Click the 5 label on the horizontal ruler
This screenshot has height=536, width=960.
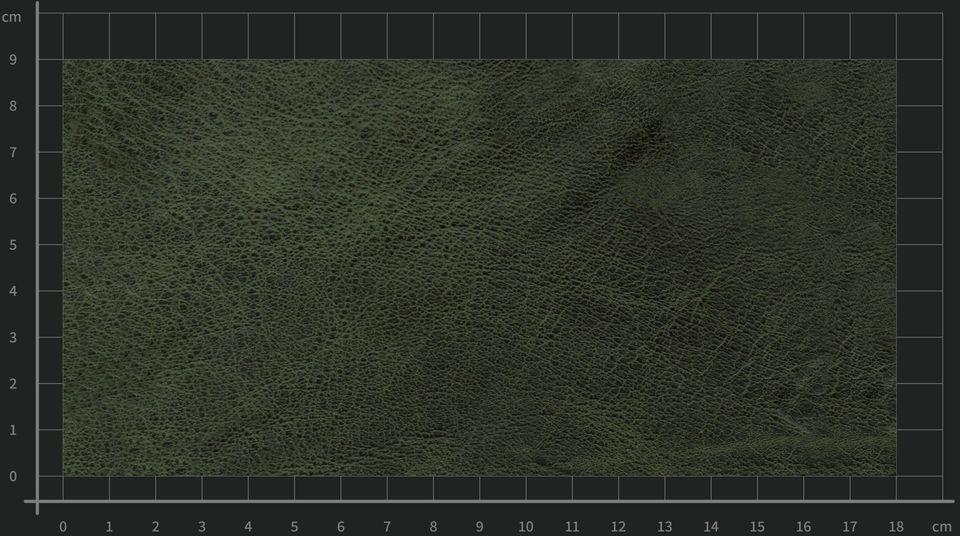tap(294, 527)
